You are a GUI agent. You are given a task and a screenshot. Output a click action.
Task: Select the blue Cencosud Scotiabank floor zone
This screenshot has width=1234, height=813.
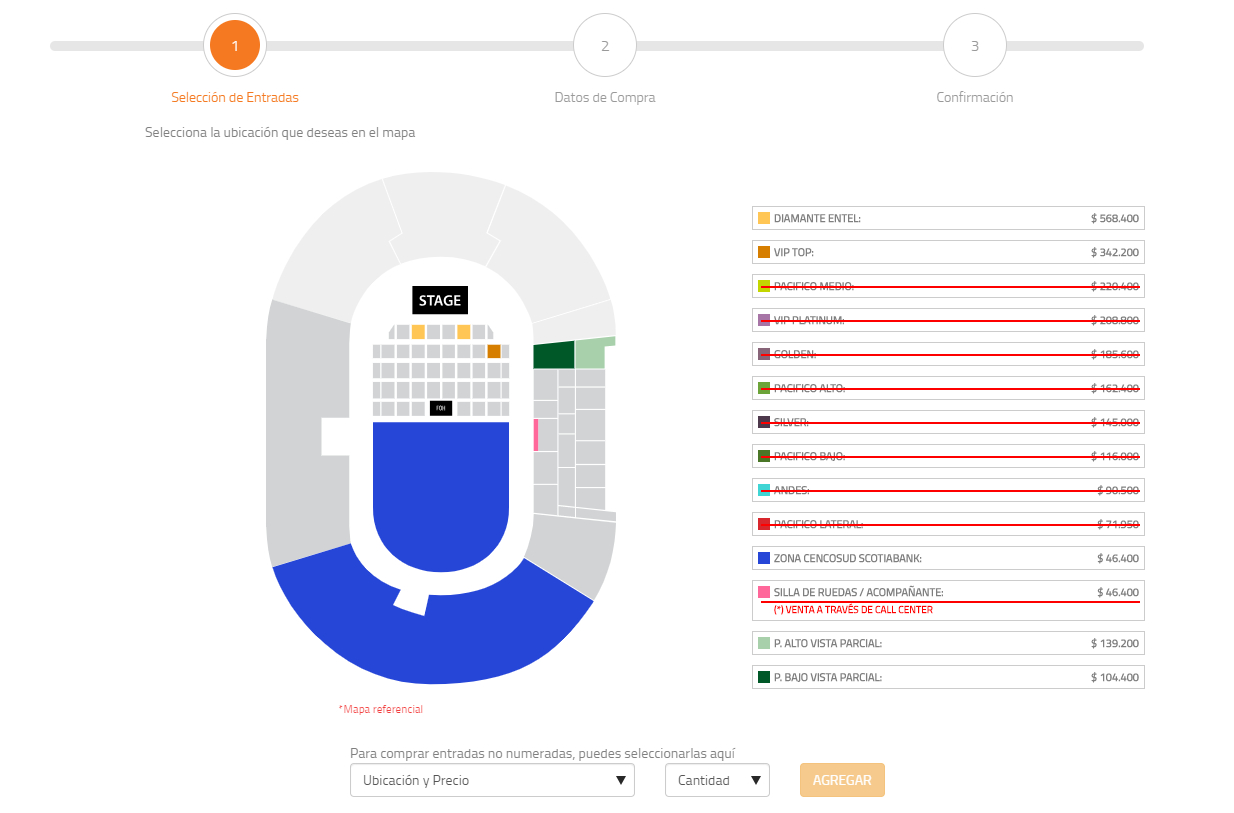tap(440, 490)
